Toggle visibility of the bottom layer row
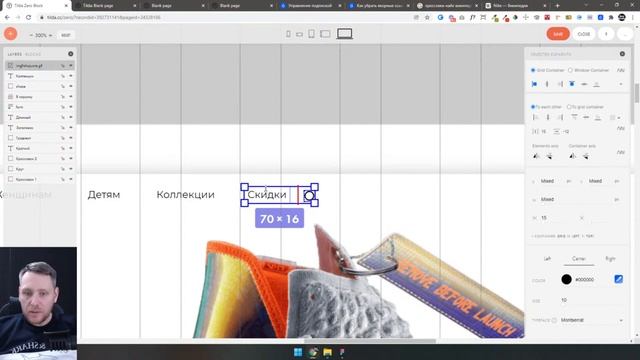 pyautogui.click(x=71, y=179)
